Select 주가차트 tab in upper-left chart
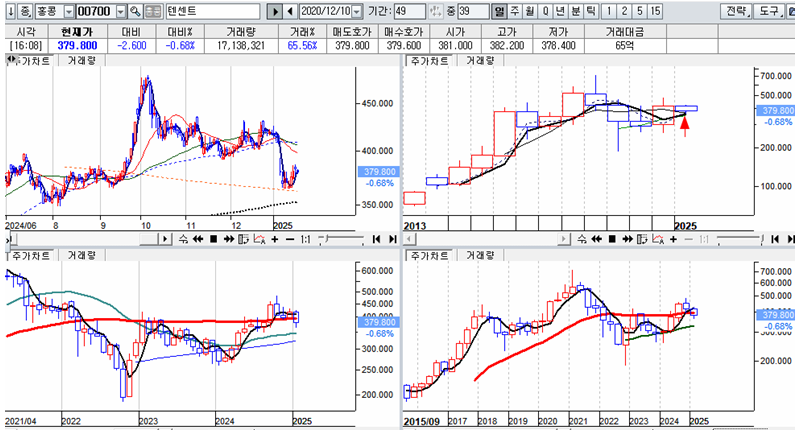This screenshot has height=433, width=797. point(34,61)
